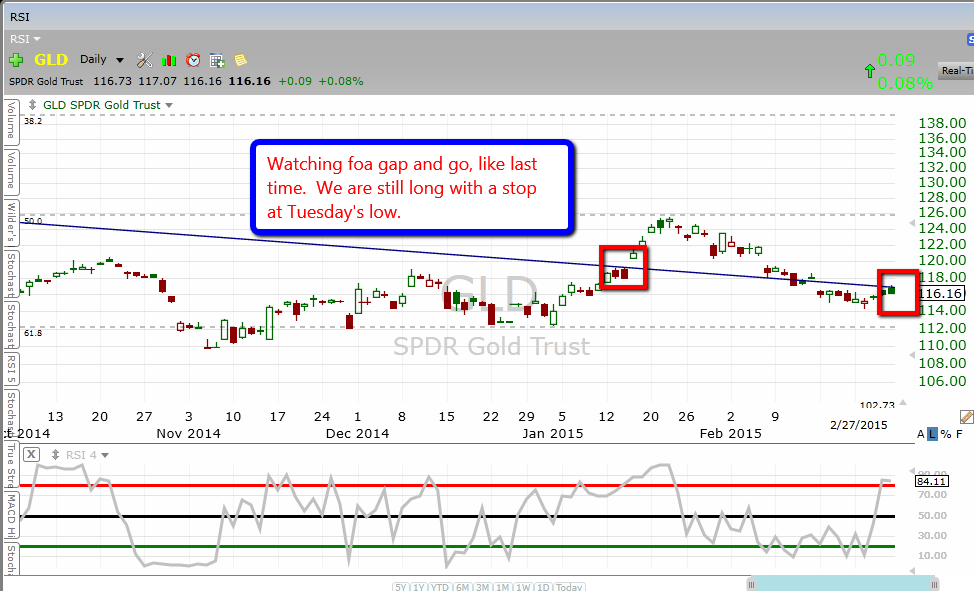
Task: Click the light blue time range scrollbar
Action: pyautogui.click(x=843, y=584)
